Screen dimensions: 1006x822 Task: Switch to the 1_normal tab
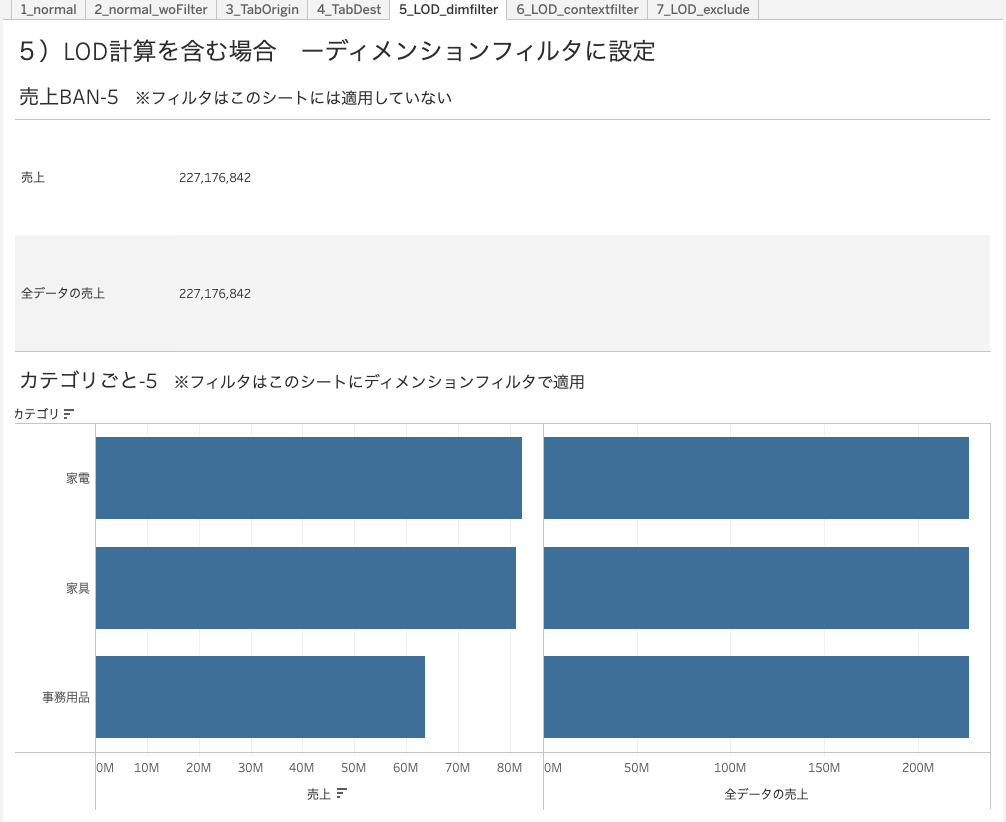tap(48, 10)
